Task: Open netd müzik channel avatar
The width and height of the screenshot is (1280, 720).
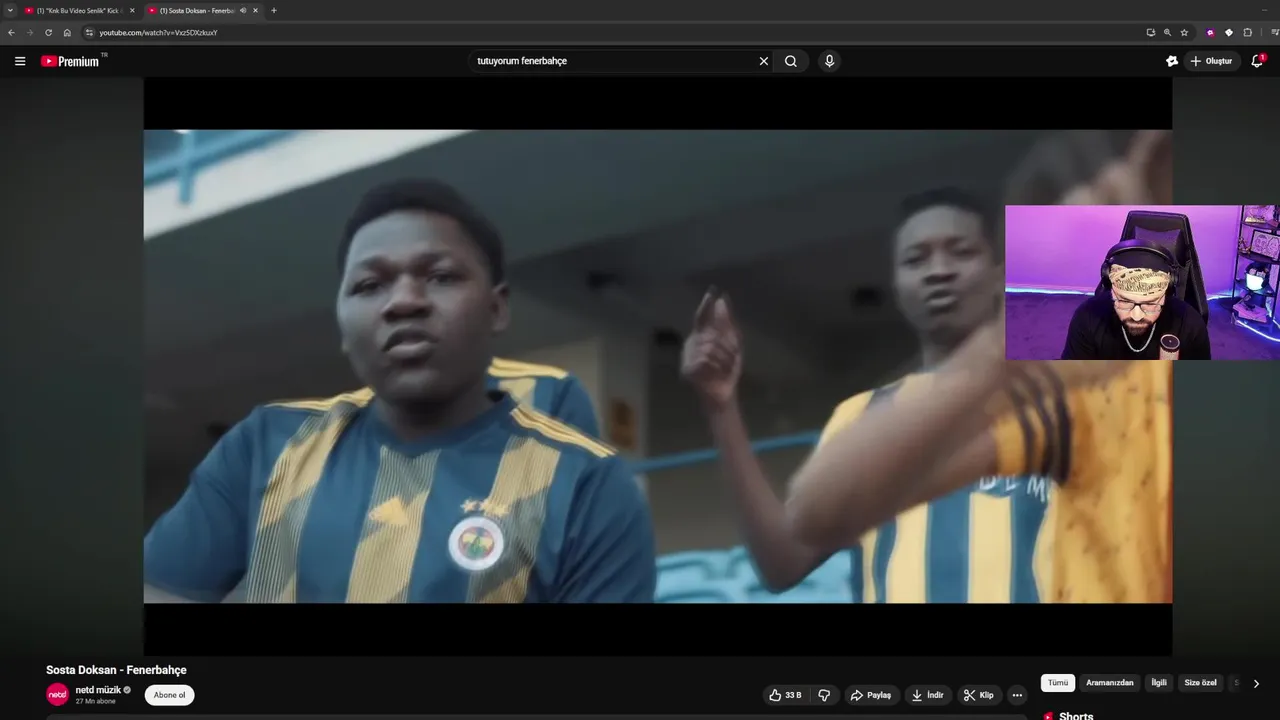Action: [x=58, y=694]
